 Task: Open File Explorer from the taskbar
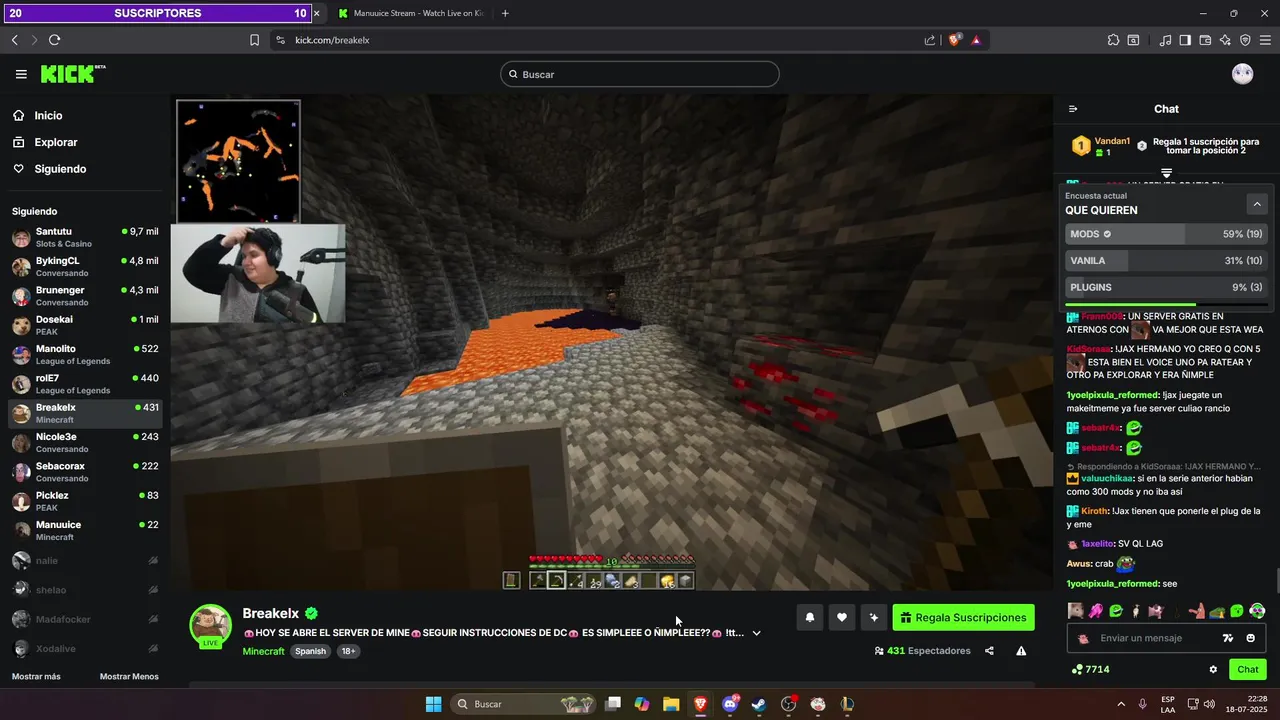[x=671, y=704]
